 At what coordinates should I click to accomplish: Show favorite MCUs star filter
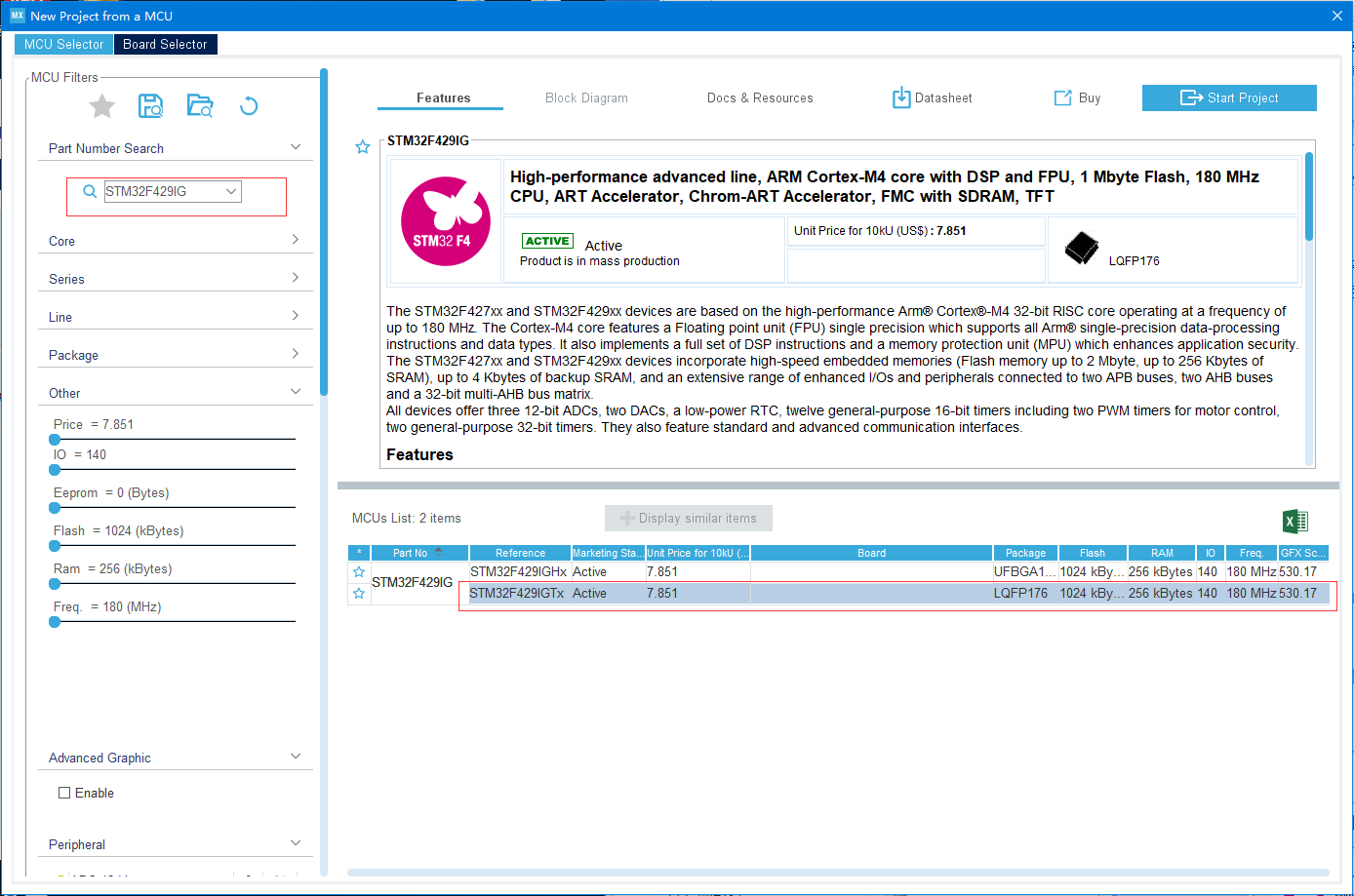tap(102, 106)
